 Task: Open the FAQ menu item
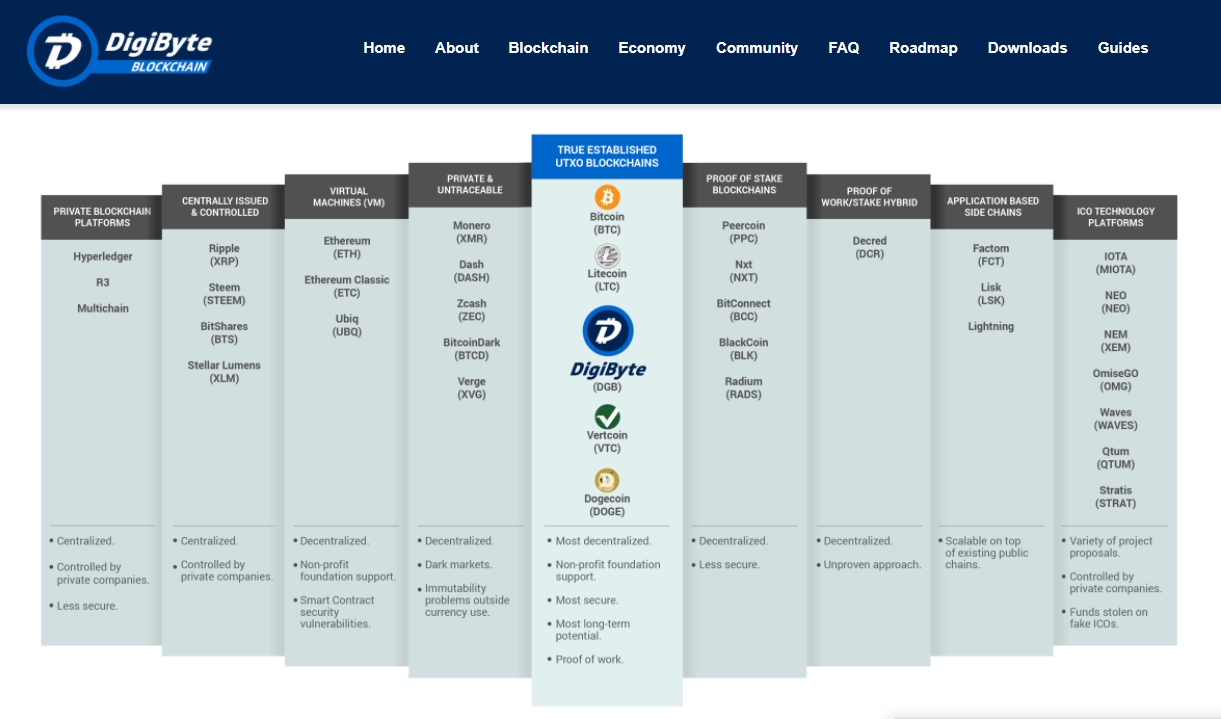(x=844, y=48)
